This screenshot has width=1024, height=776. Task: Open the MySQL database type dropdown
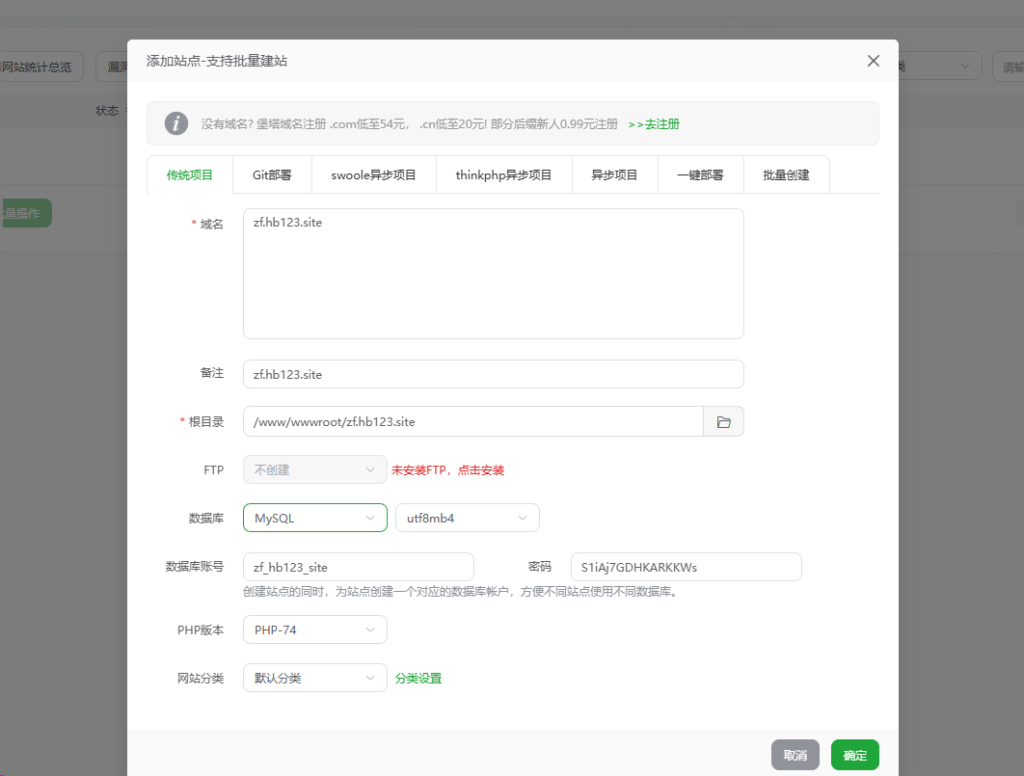tap(314, 518)
